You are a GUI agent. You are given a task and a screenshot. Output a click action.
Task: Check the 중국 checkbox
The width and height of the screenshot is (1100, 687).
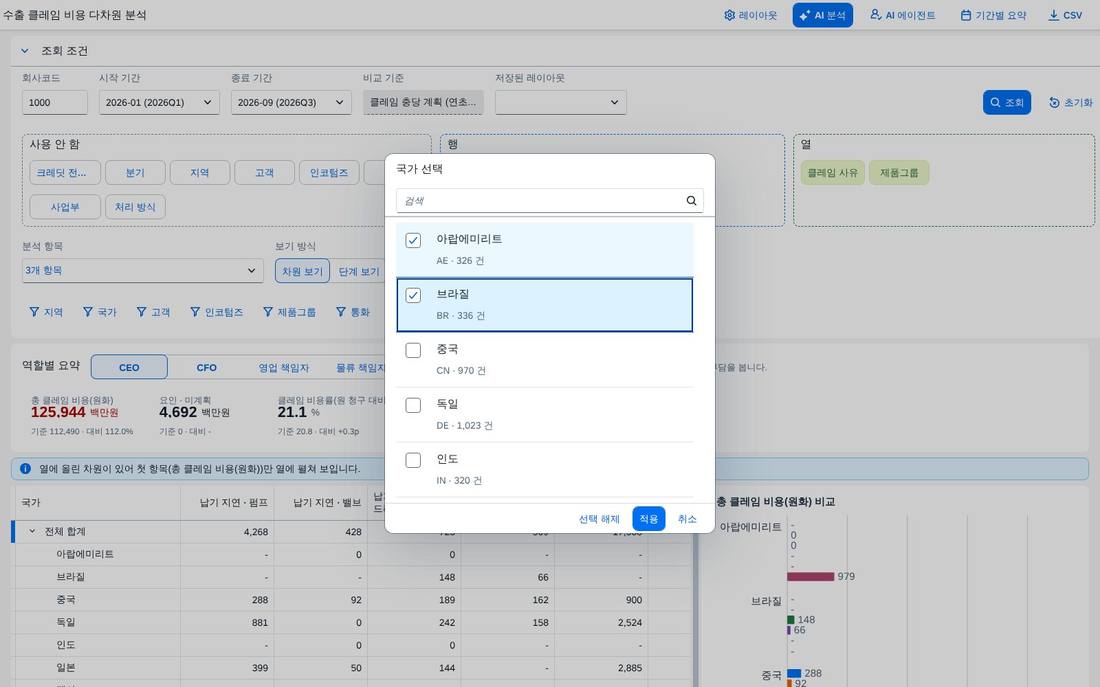point(413,349)
